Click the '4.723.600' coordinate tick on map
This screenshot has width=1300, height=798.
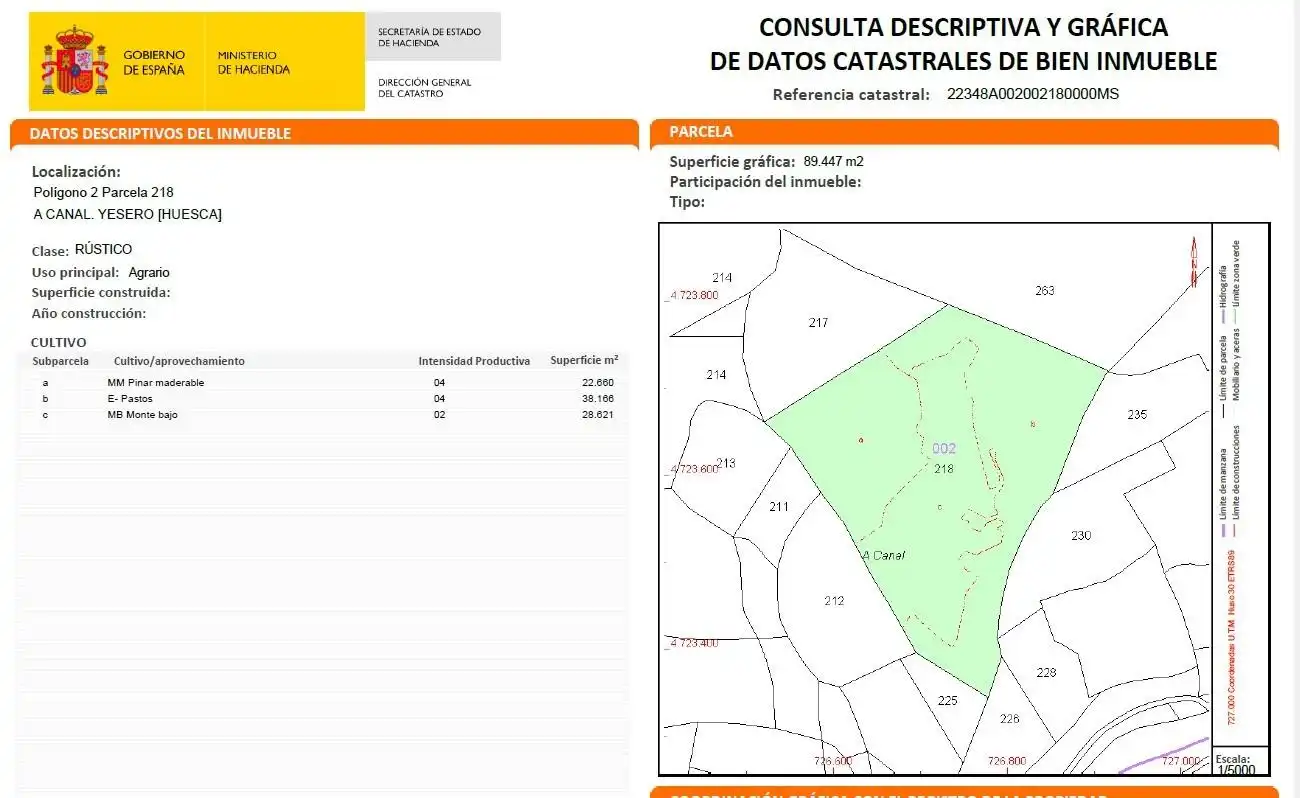pyautogui.click(x=694, y=469)
